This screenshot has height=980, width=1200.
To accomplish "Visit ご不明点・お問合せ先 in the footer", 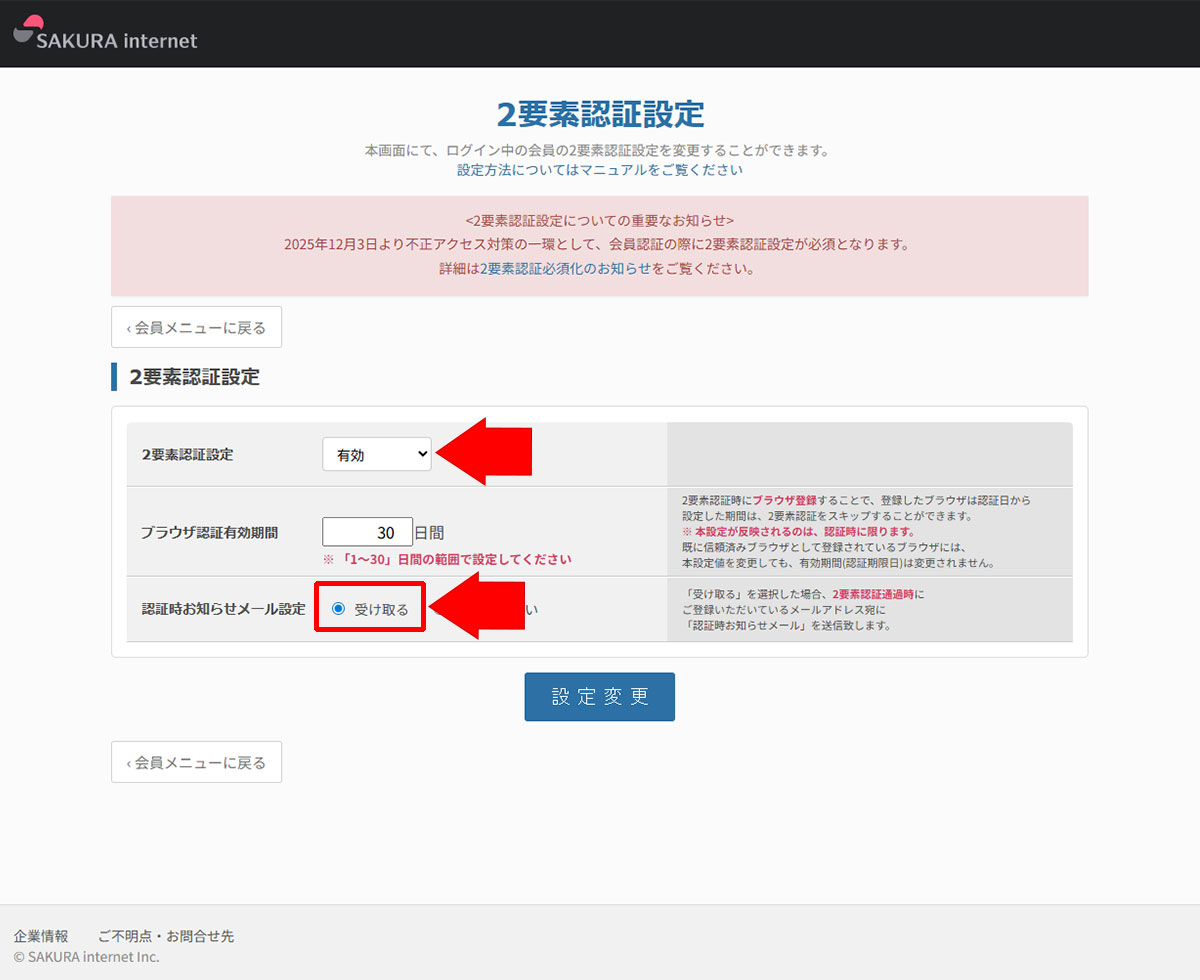I will point(166,936).
